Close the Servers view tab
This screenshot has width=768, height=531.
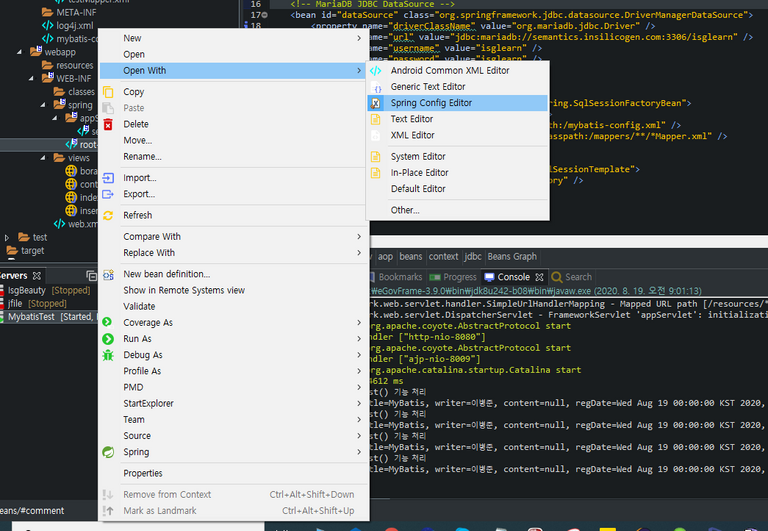pos(37,276)
